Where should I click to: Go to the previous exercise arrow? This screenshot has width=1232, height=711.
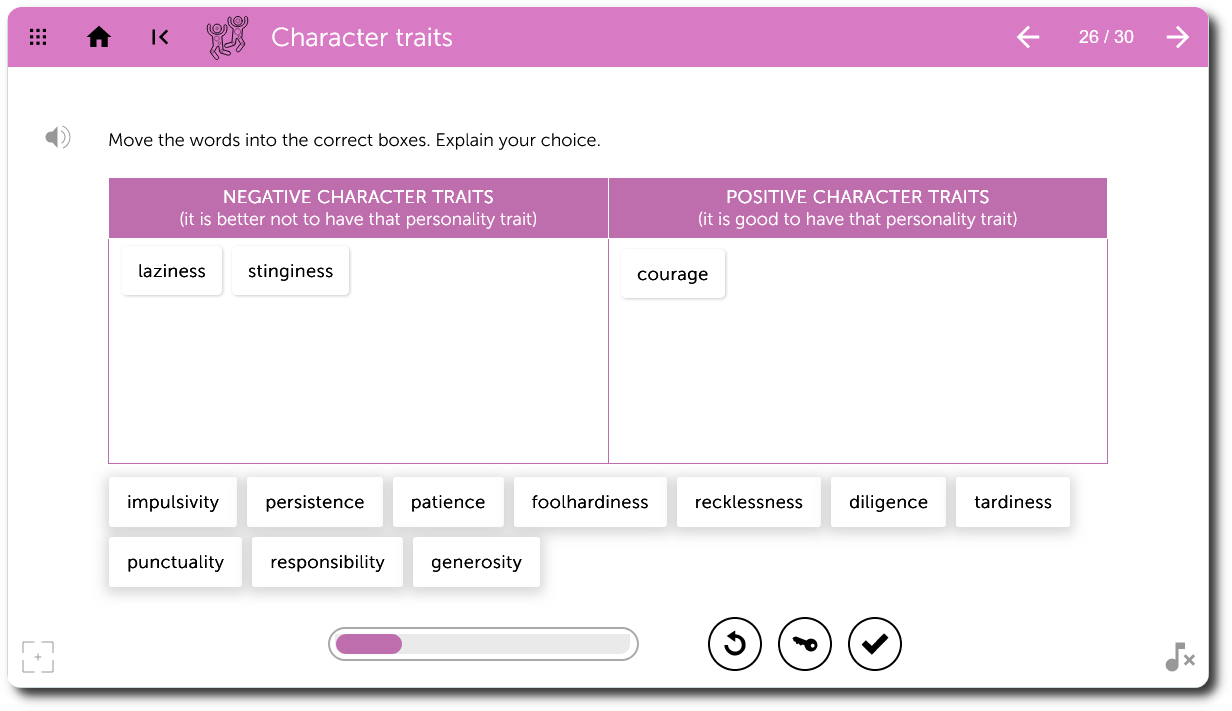1028,38
